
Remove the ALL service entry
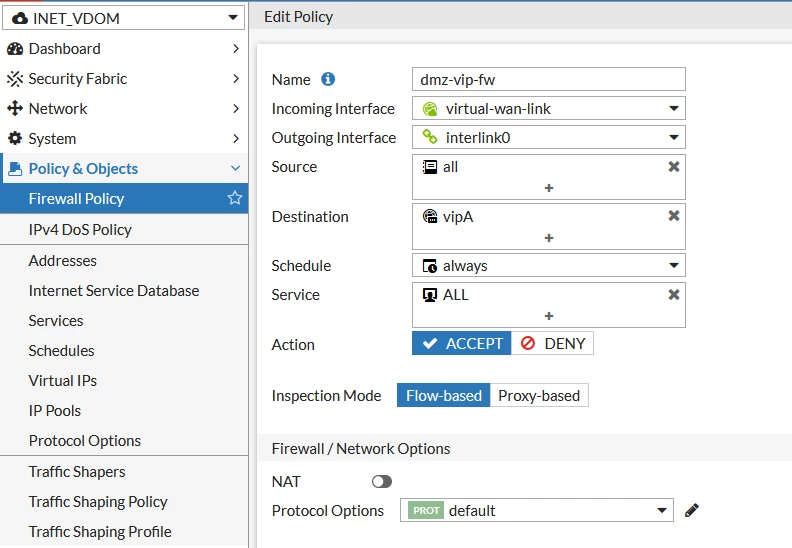click(674, 295)
